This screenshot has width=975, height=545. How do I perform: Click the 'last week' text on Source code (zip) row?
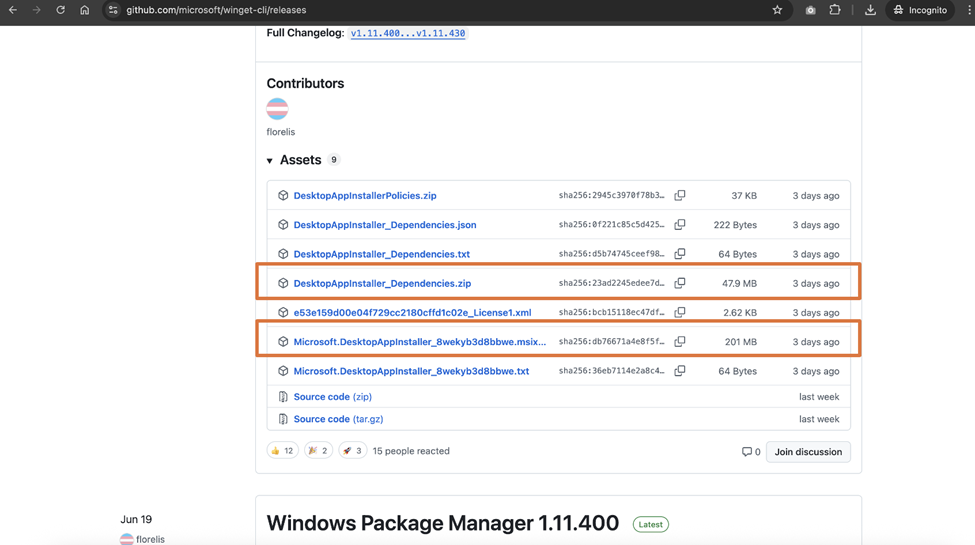(x=819, y=396)
